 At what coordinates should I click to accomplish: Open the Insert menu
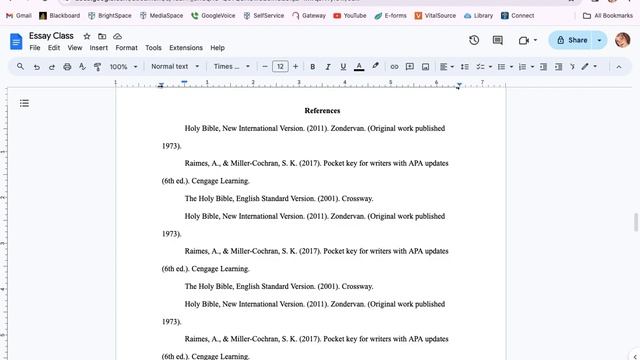click(99, 48)
